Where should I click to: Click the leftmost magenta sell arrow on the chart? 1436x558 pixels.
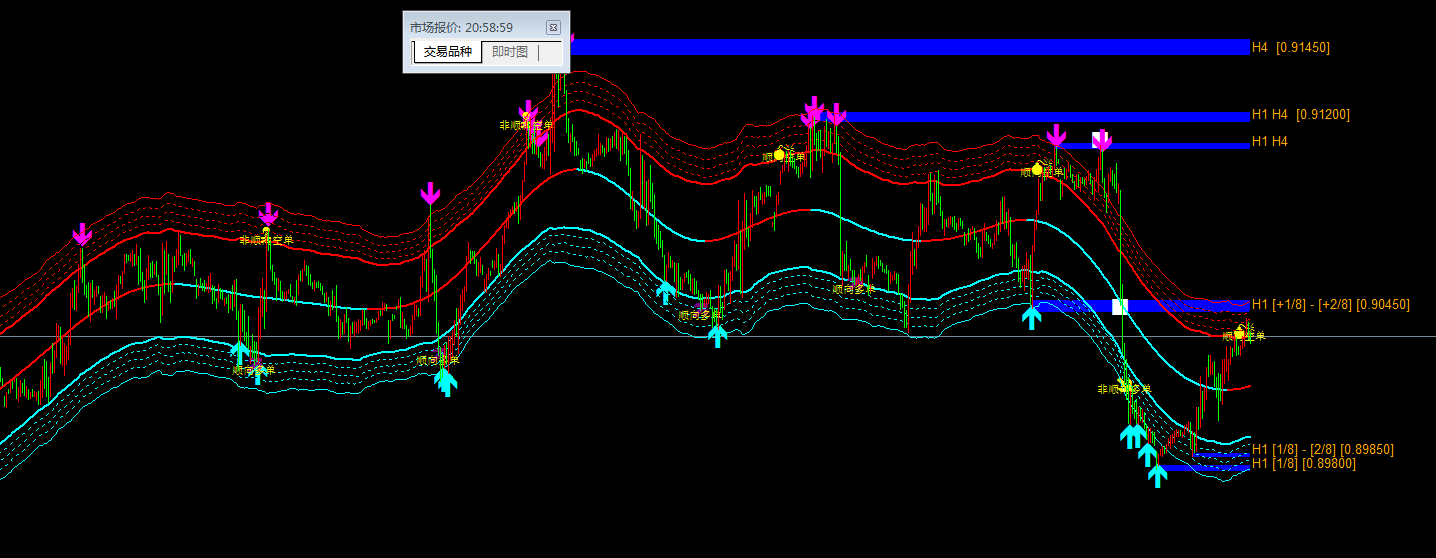tap(82, 234)
